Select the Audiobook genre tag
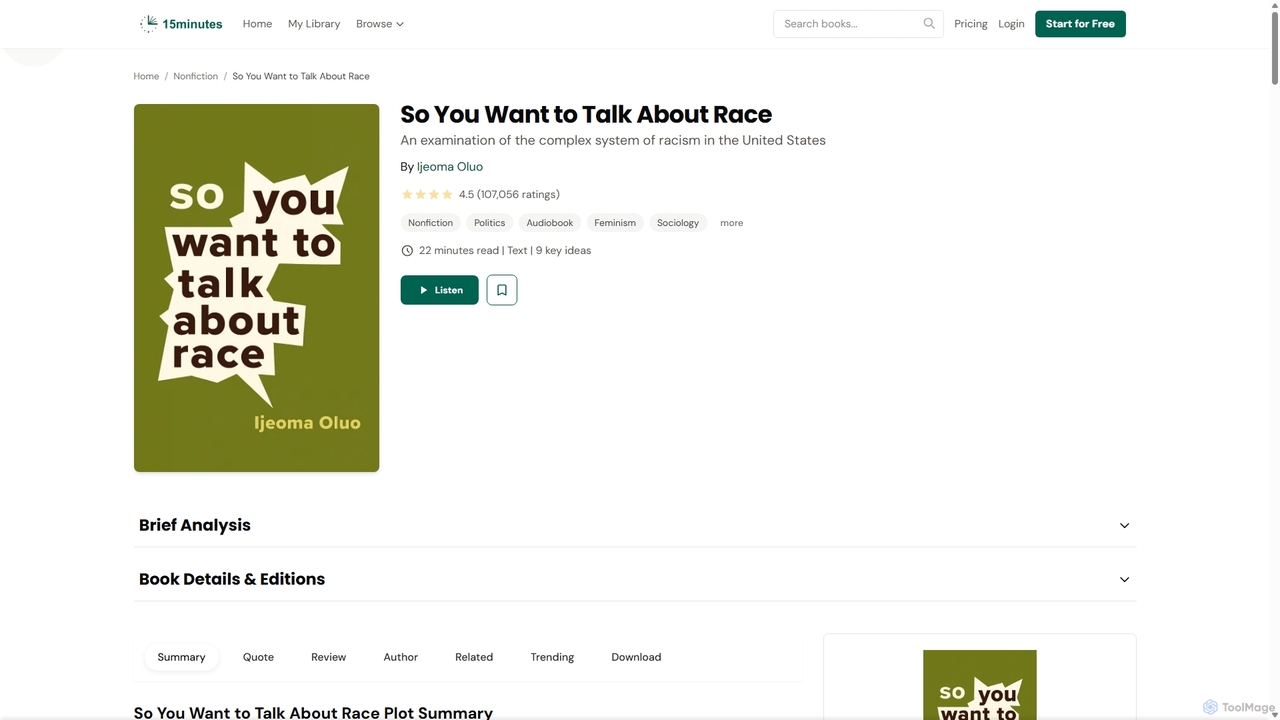Viewport: 1280px width, 720px height. click(x=550, y=223)
